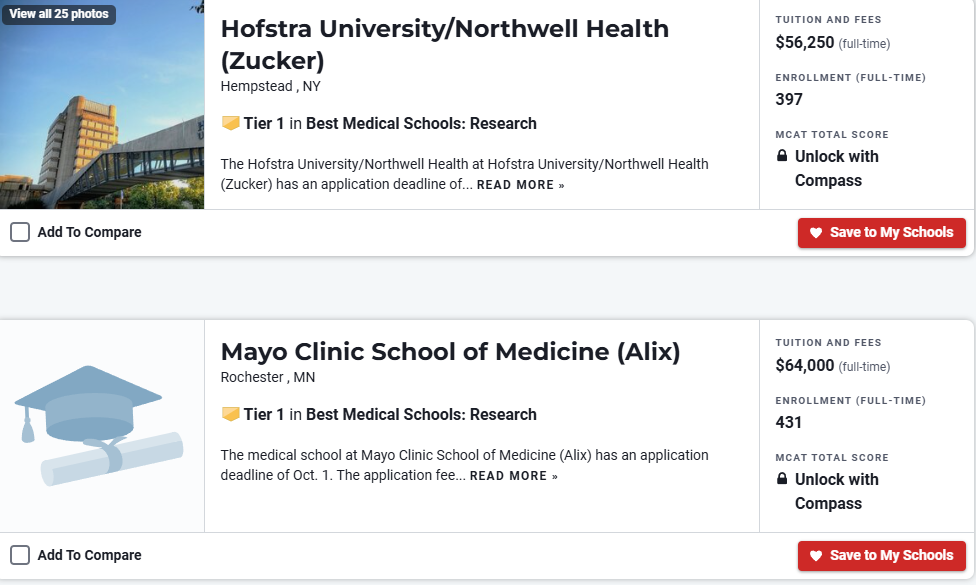The width and height of the screenshot is (976, 585).
Task: Check Add To Compare for Hofstra University
Action: point(20,233)
